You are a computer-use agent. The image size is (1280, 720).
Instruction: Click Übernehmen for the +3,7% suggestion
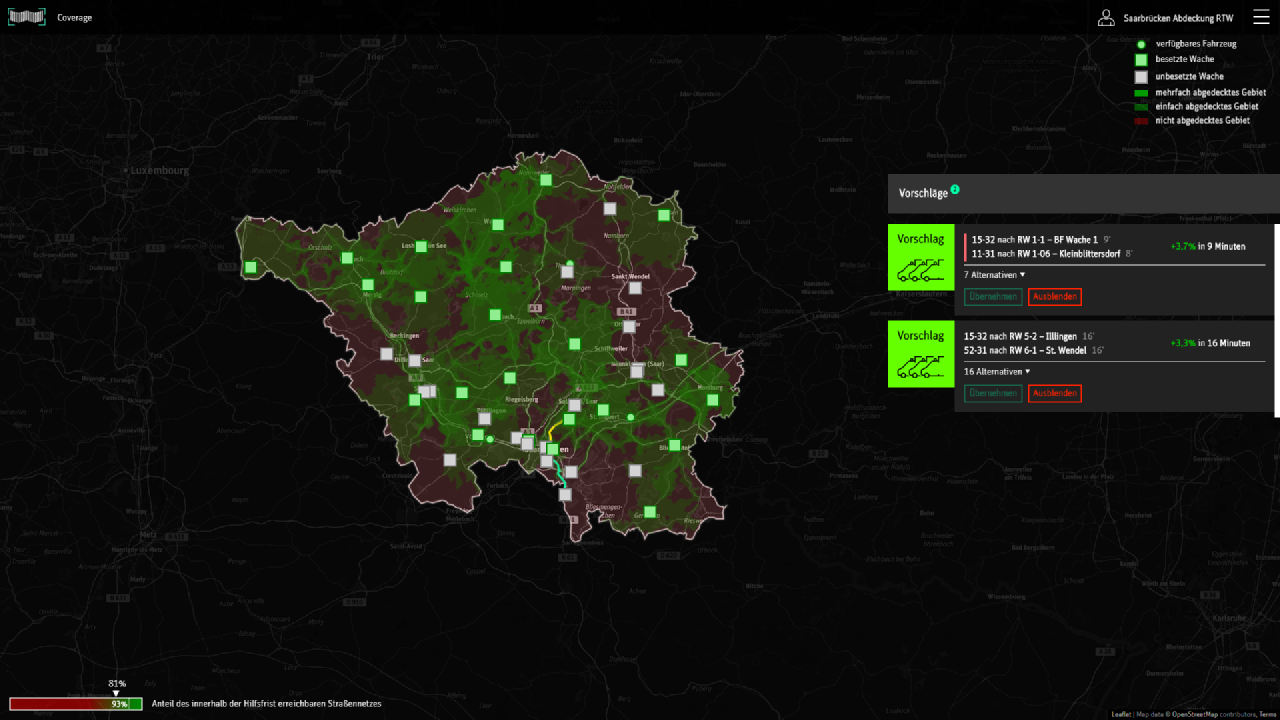[x=993, y=296]
